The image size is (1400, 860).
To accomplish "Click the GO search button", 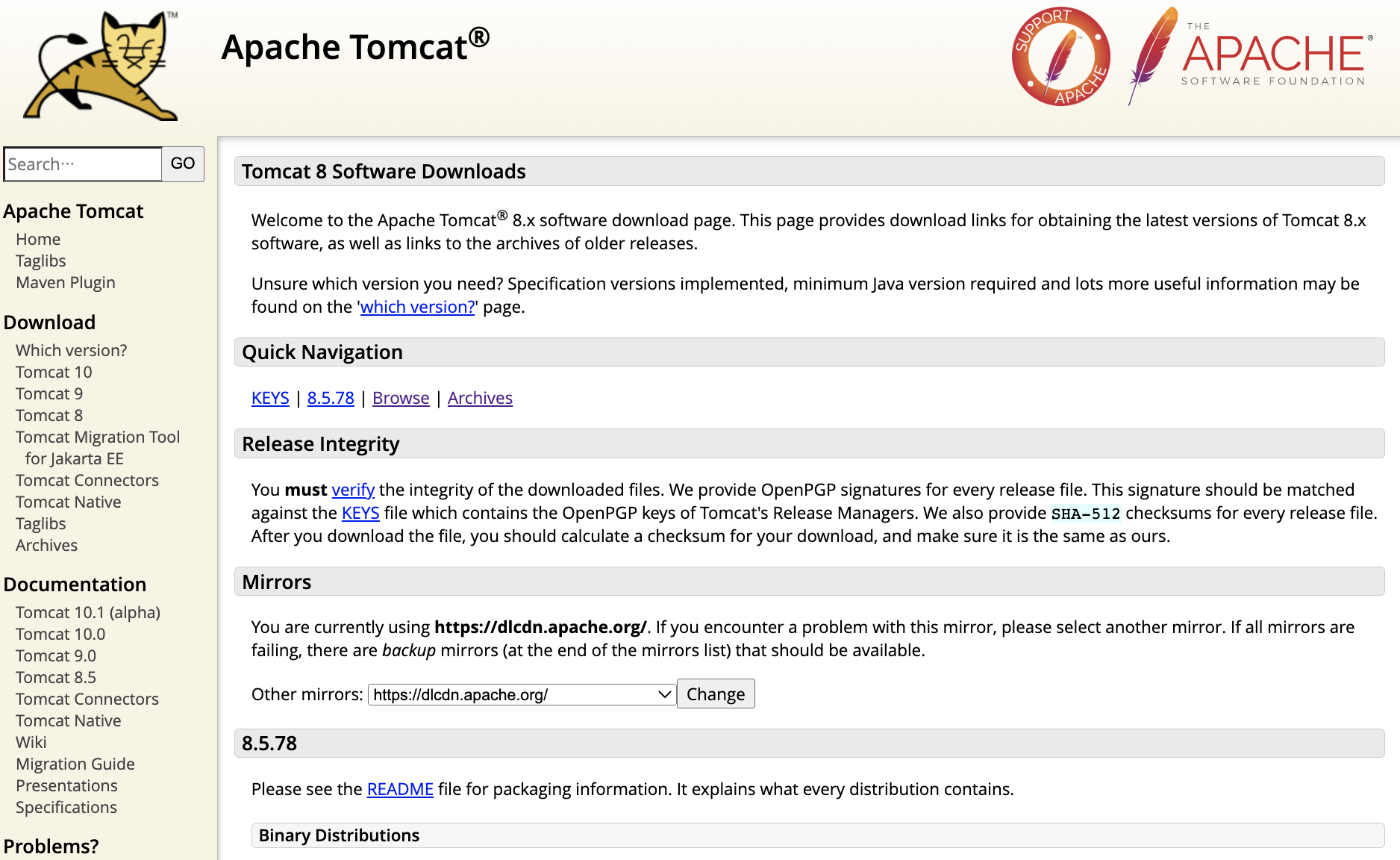I will (x=183, y=163).
